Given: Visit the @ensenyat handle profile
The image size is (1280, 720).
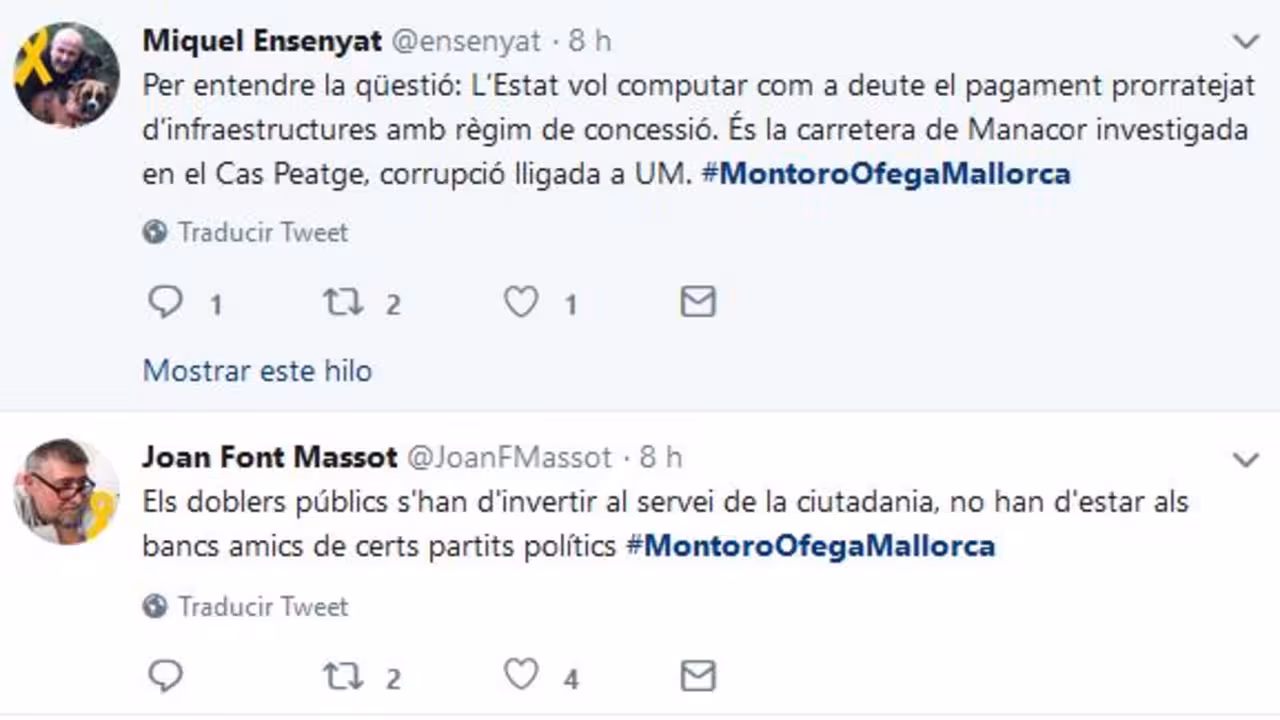Looking at the screenshot, I should click(x=464, y=42).
